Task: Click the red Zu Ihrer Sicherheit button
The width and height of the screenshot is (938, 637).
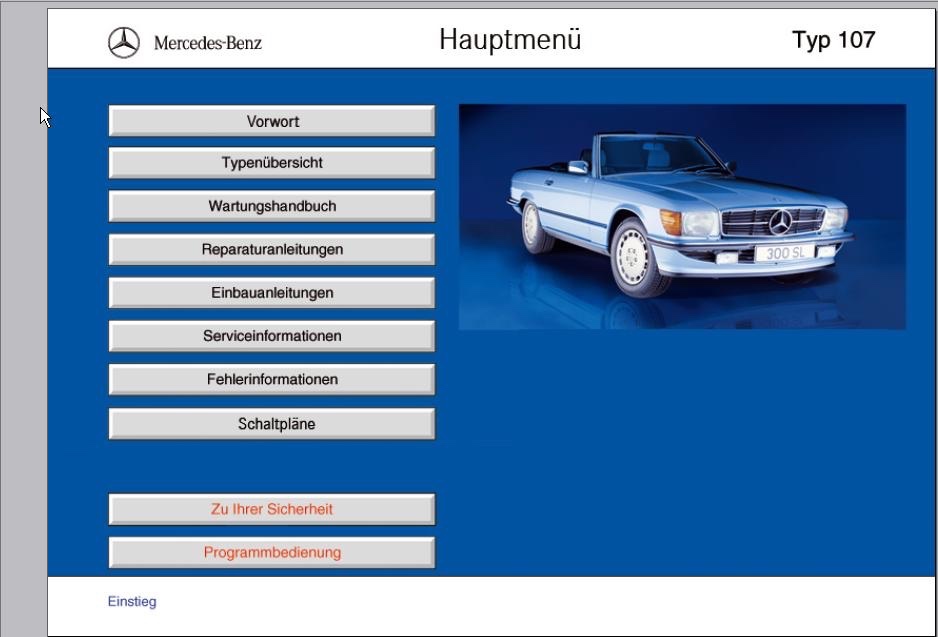Action: click(272, 510)
